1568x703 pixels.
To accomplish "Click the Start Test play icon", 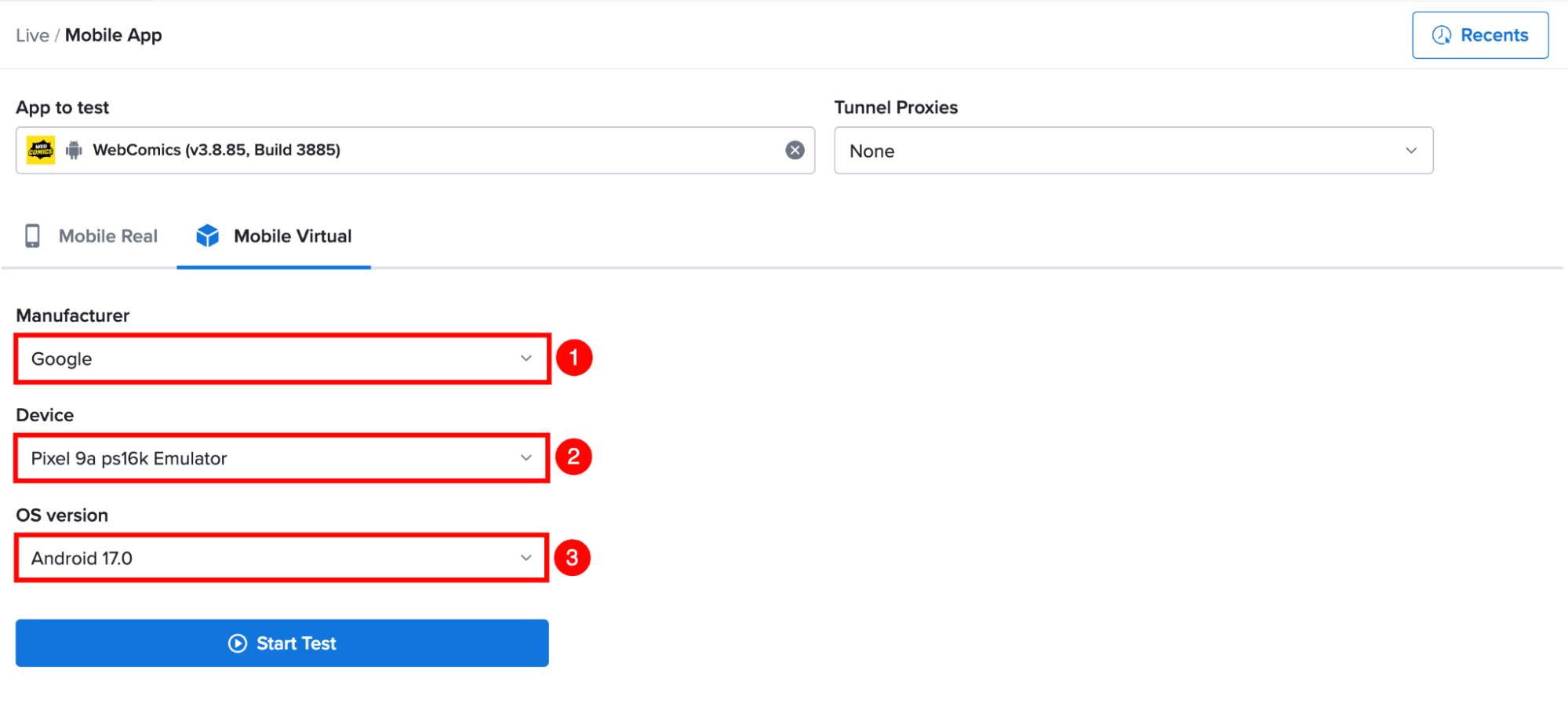I will 238,643.
